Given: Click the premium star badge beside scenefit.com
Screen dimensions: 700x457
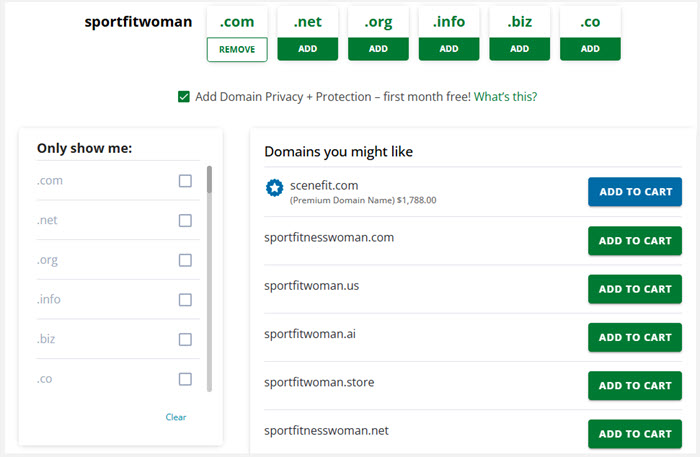Looking at the screenshot, I should pos(274,188).
